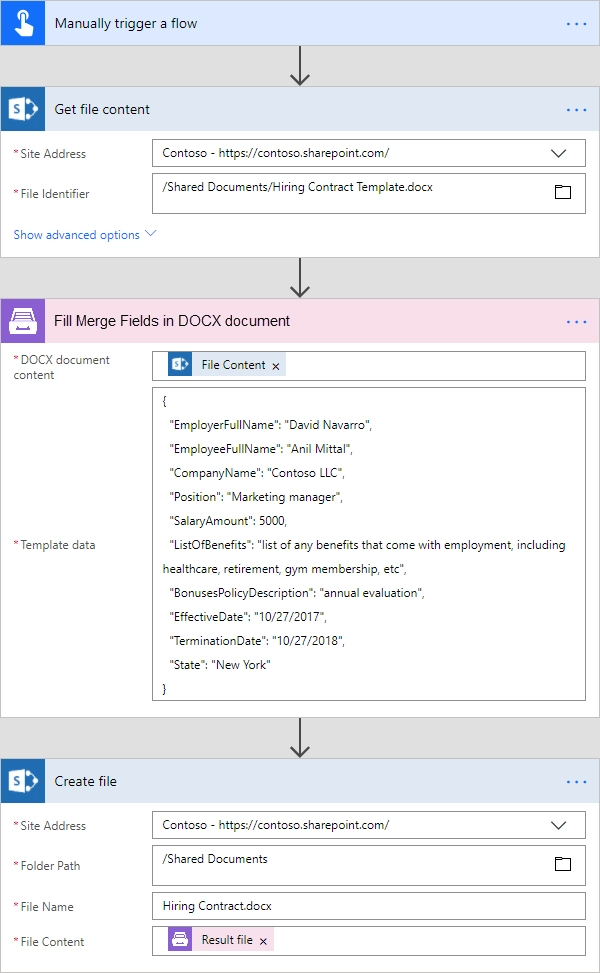This screenshot has height=973, width=600.
Task: Open ellipsis menu on Get file content
Action: coord(576,110)
